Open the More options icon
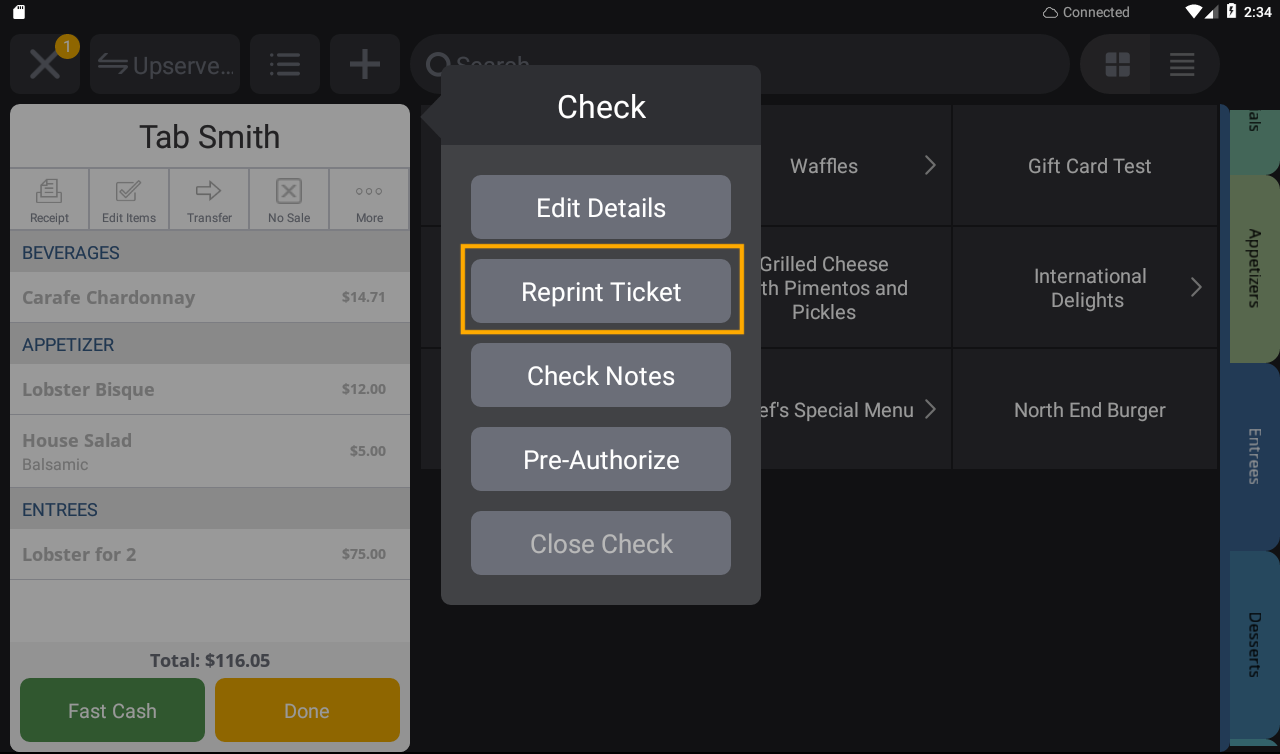This screenshot has height=754, width=1280. [368, 198]
